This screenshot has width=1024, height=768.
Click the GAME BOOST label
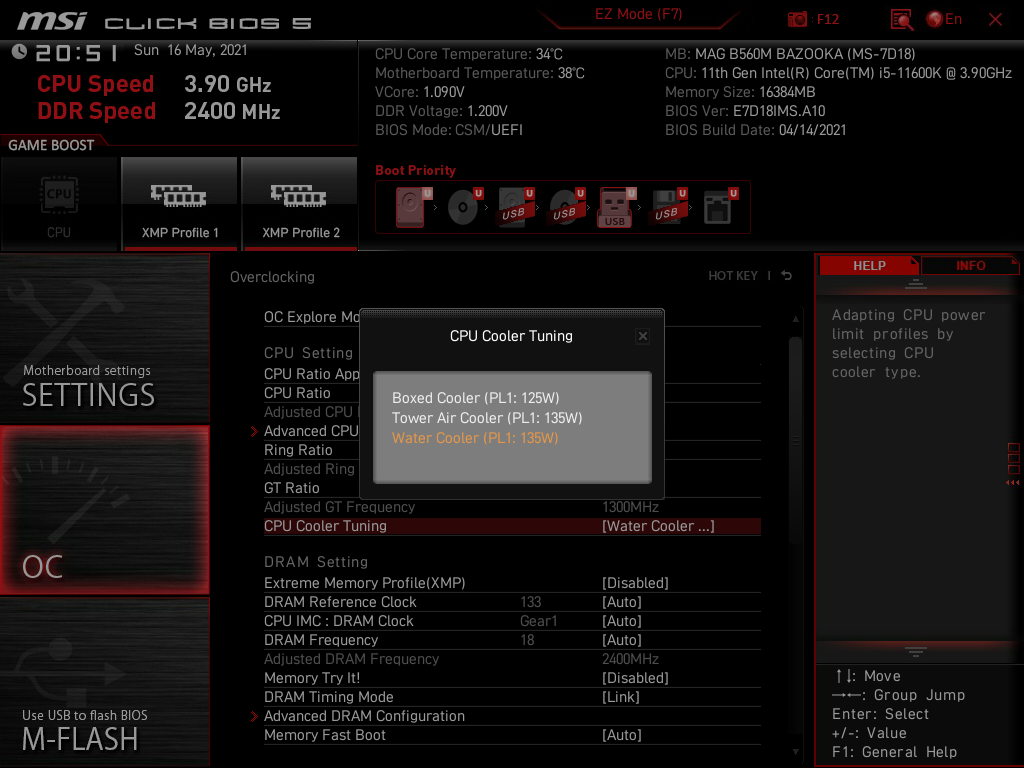point(51,145)
